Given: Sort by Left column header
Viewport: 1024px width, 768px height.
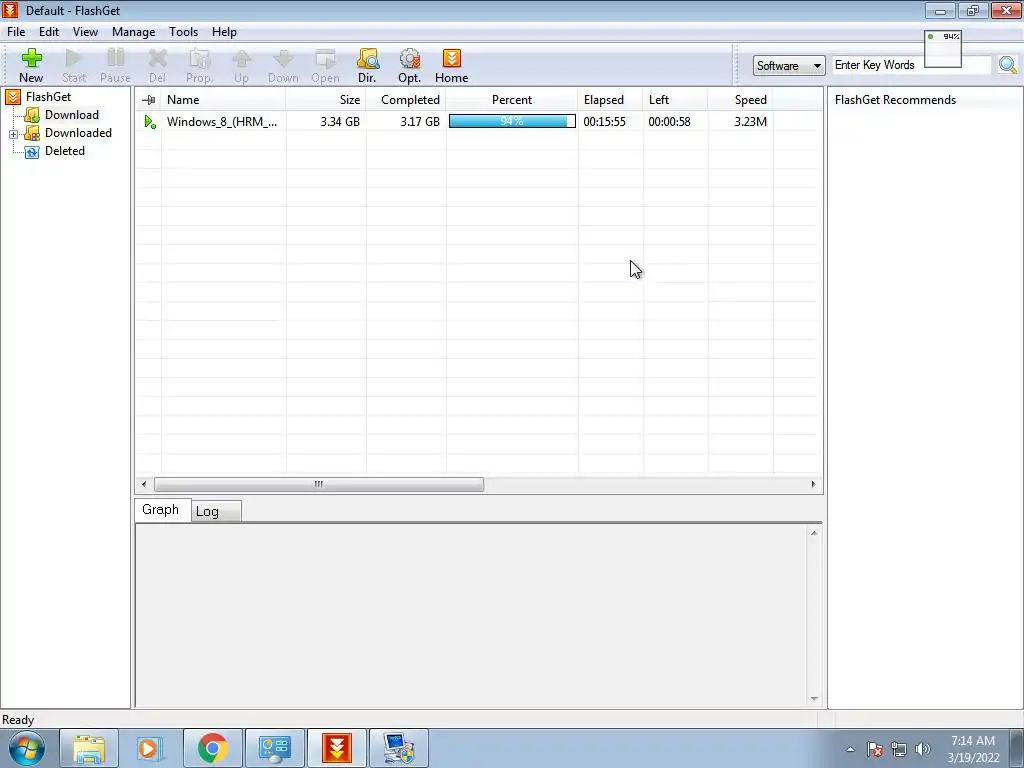Looking at the screenshot, I should tap(675, 100).
